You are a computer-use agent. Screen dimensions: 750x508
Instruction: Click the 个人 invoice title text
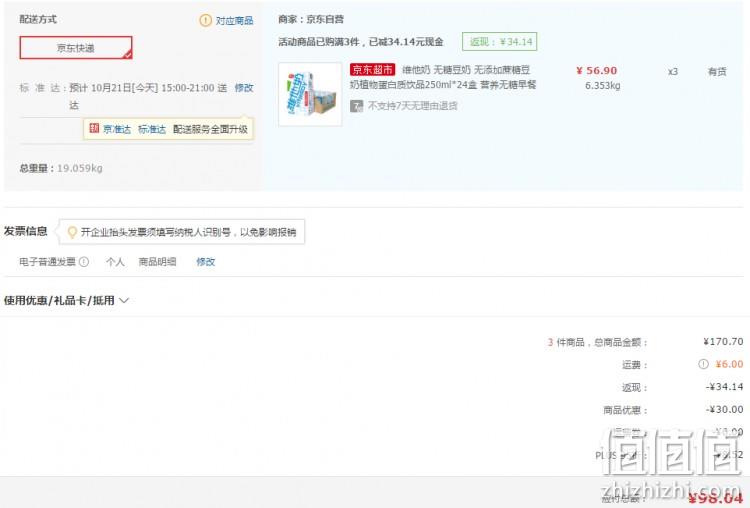[115, 262]
